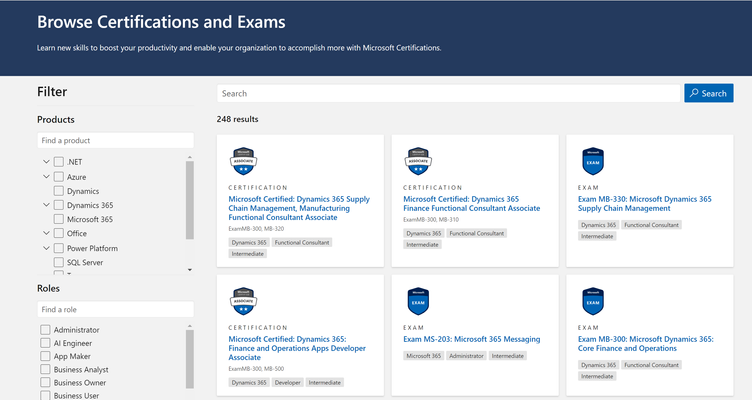Click the Products list scrollbar down arrow
The width and height of the screenshot is (752, 400).
coord(190,270)
